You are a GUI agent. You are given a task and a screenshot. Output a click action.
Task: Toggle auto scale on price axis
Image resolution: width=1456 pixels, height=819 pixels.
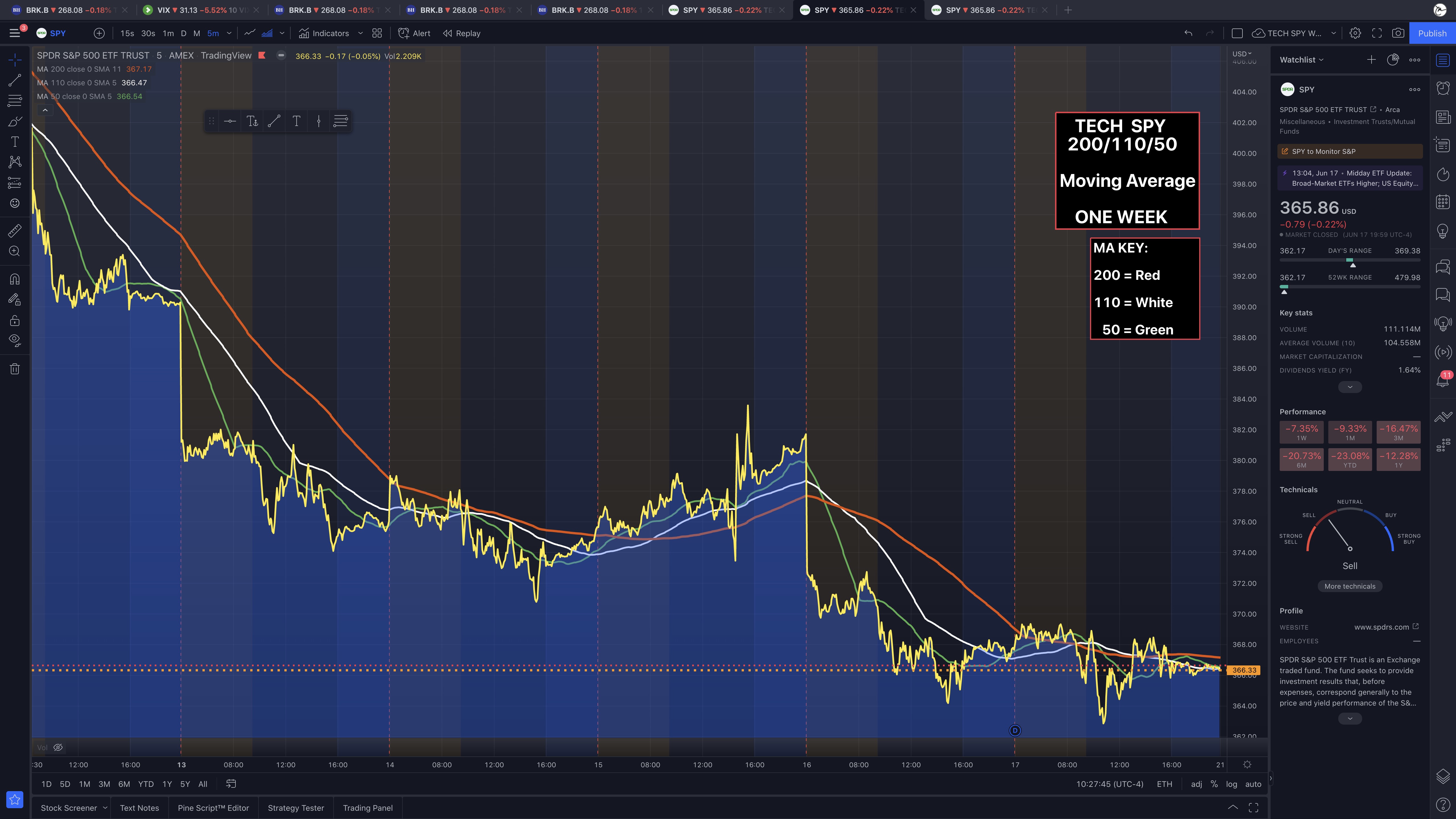coord(1253,784)
